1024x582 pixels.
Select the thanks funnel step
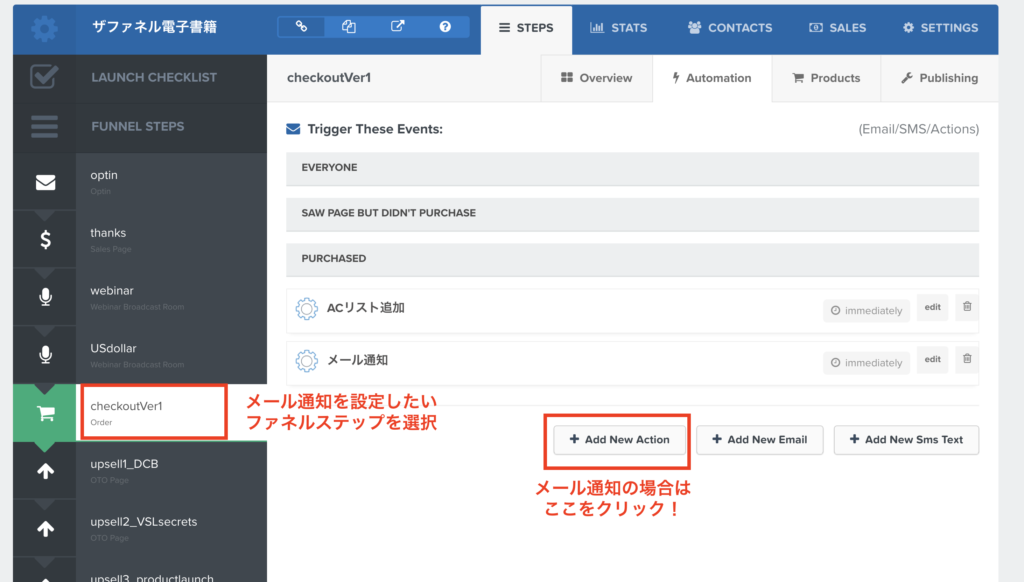click(x=171, y=240)
